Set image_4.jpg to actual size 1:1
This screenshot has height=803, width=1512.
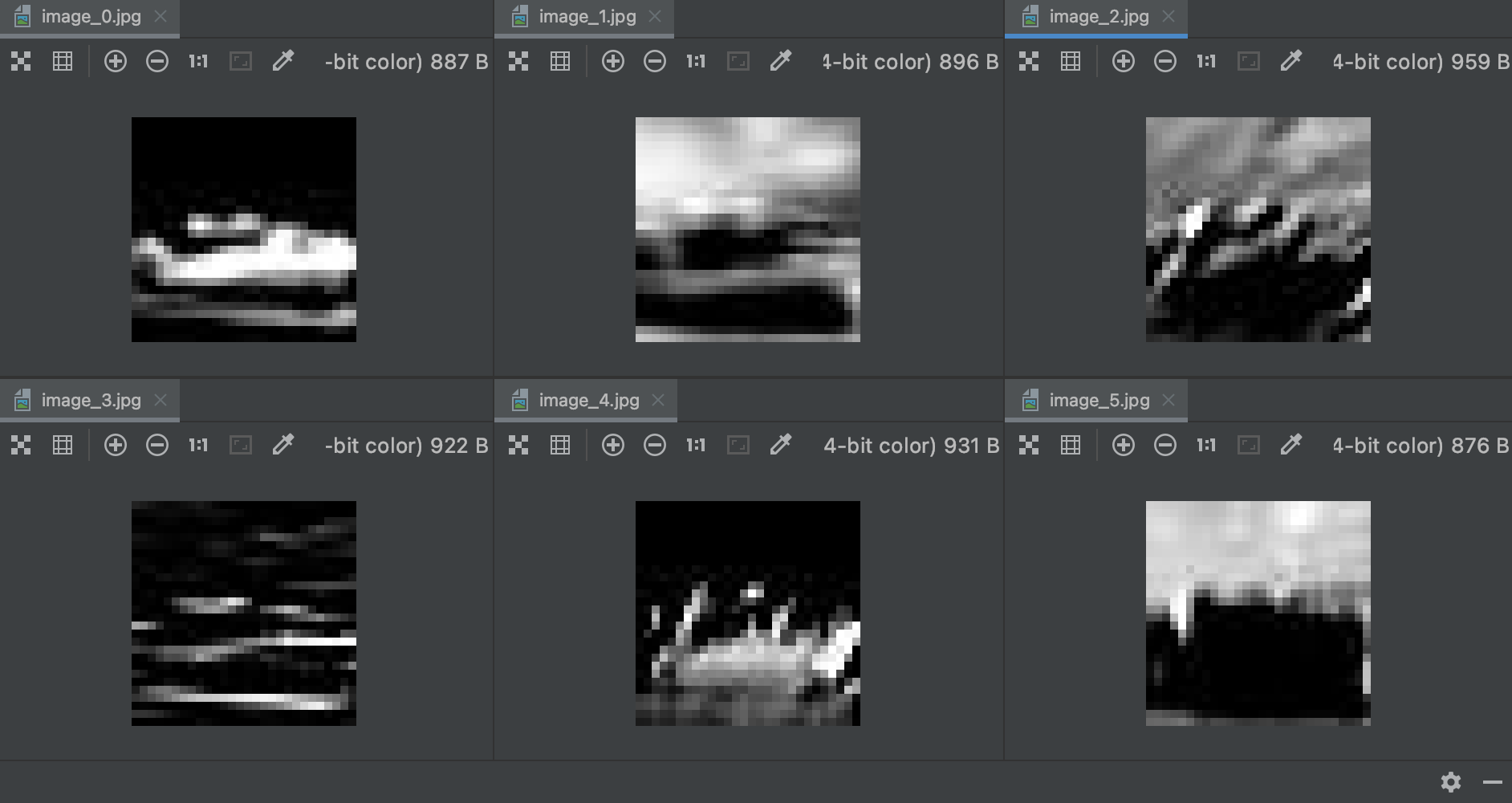click(696, 445)
